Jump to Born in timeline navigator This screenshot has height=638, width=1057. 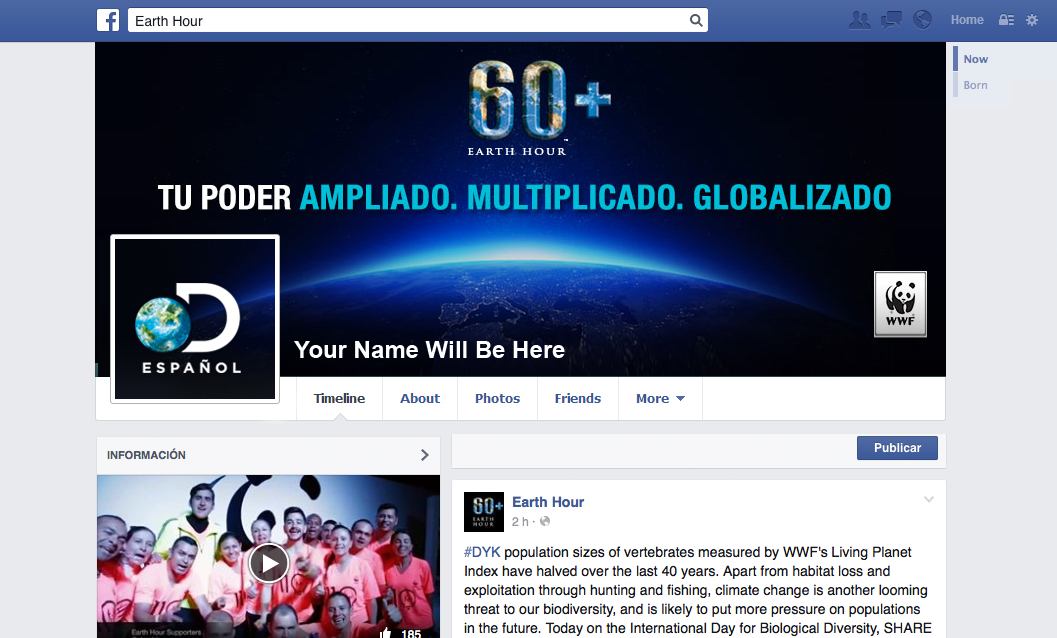point(975,85)
